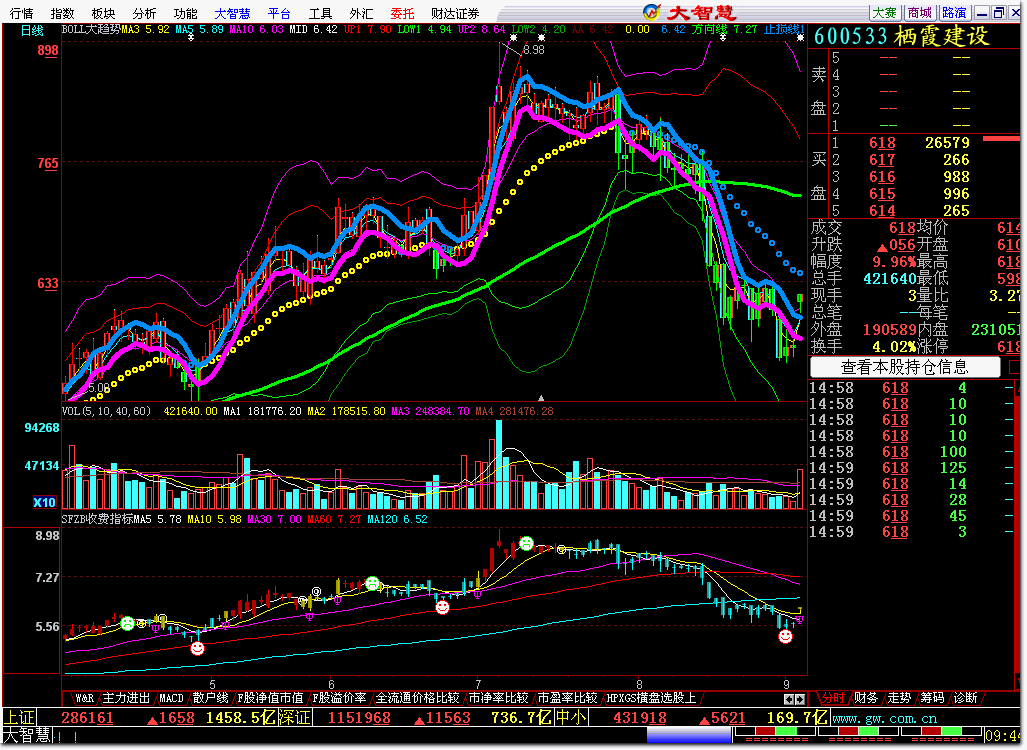Select the MACD indicator tab
Viewport: 1027px width, 750px height.
click(x=172, y=698)
